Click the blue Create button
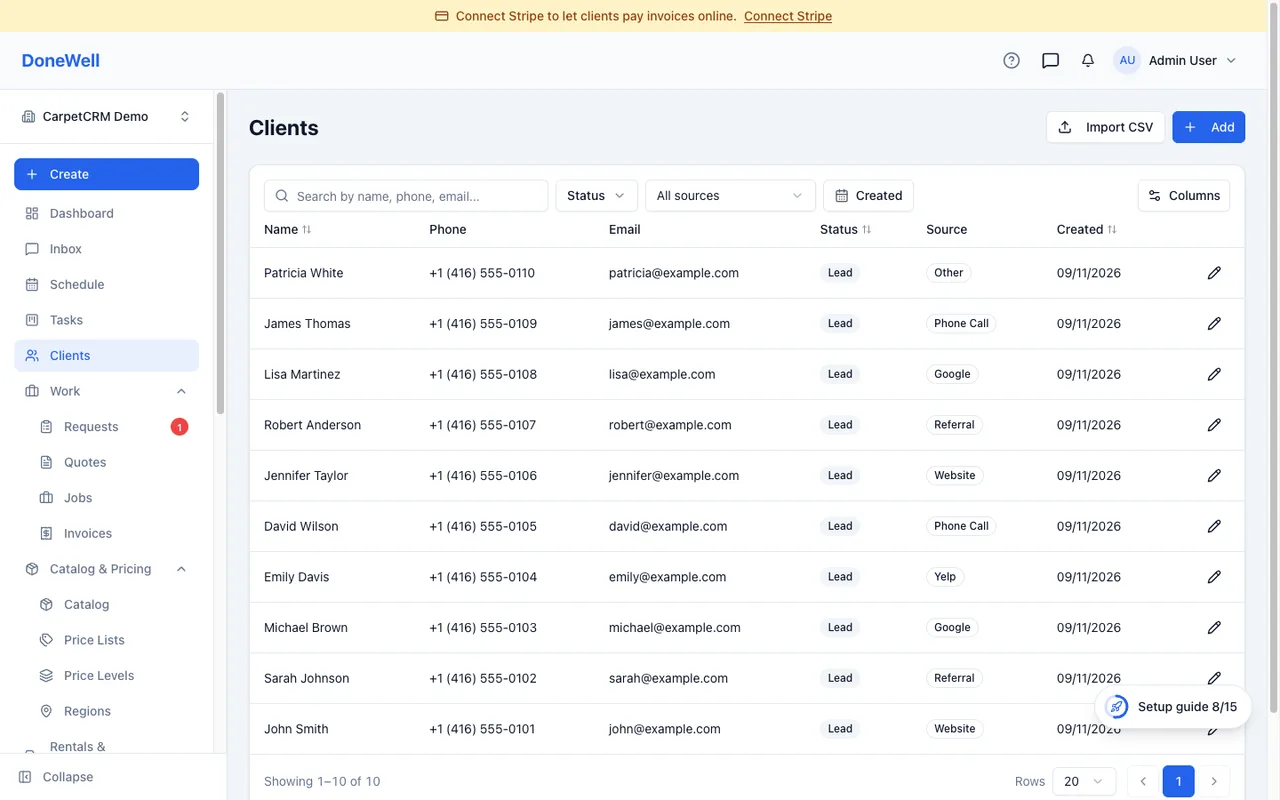1280x800 pixels. pos(106,174)
